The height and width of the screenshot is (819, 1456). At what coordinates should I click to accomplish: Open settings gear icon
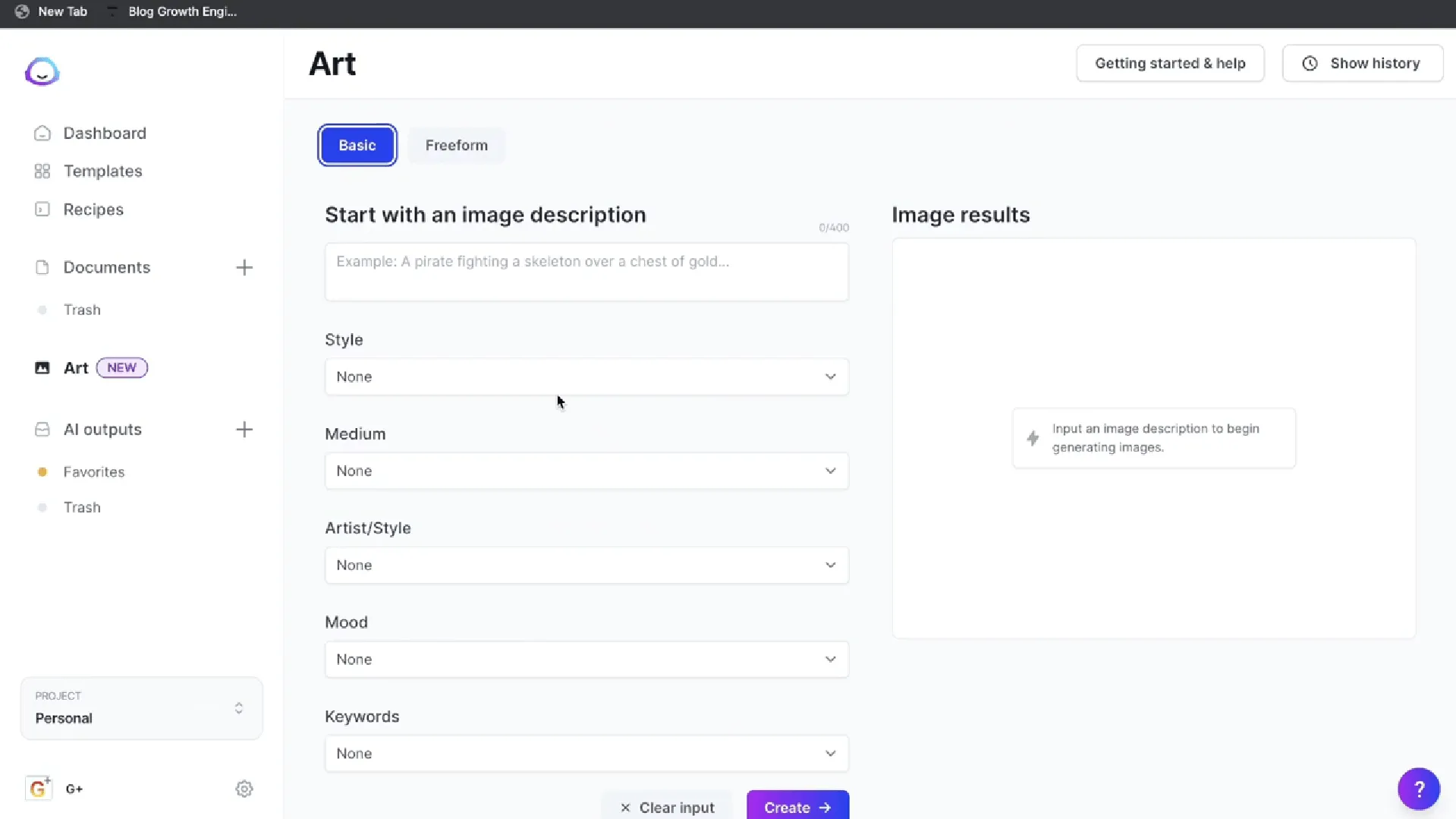(x=244, y=789)
